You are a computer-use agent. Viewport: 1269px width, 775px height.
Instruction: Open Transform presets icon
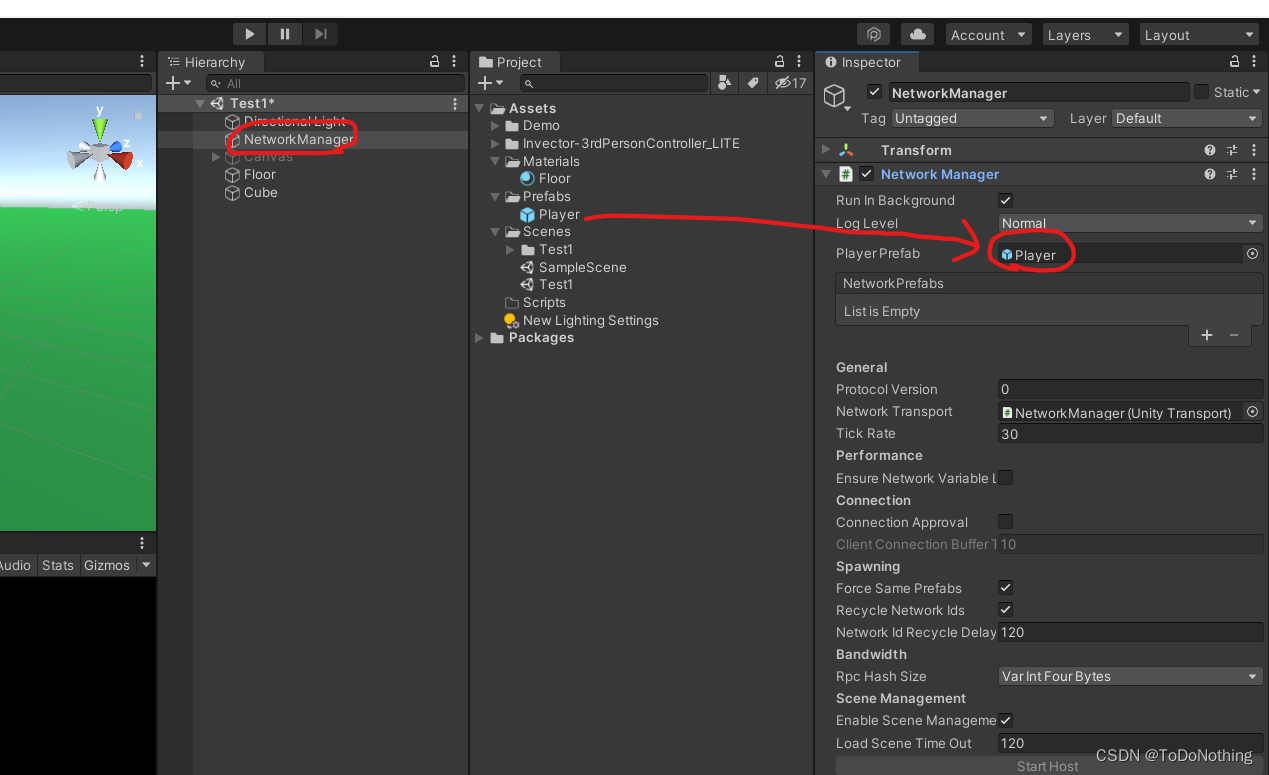1232,150
